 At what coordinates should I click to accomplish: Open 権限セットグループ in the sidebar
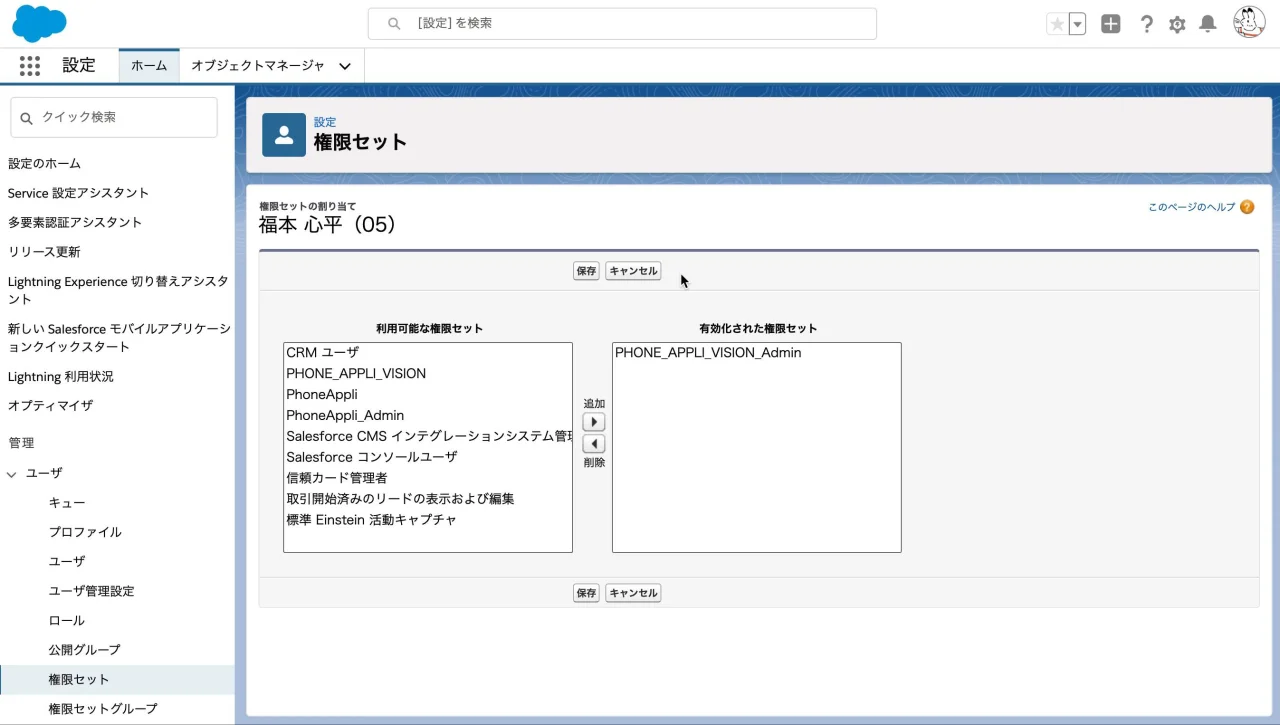click(x=103, y=709)
